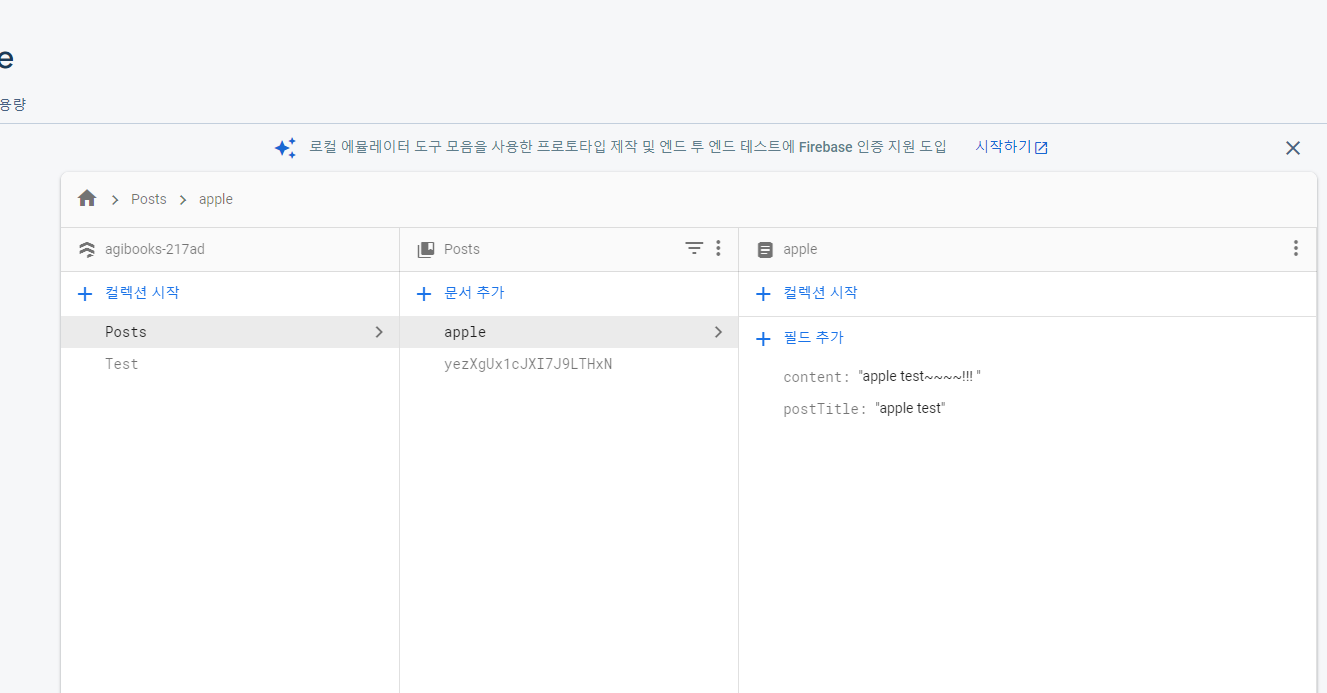The width and height of the screenshot is (1327, 693).
Task: Select the apple document row
Action: 569,332
